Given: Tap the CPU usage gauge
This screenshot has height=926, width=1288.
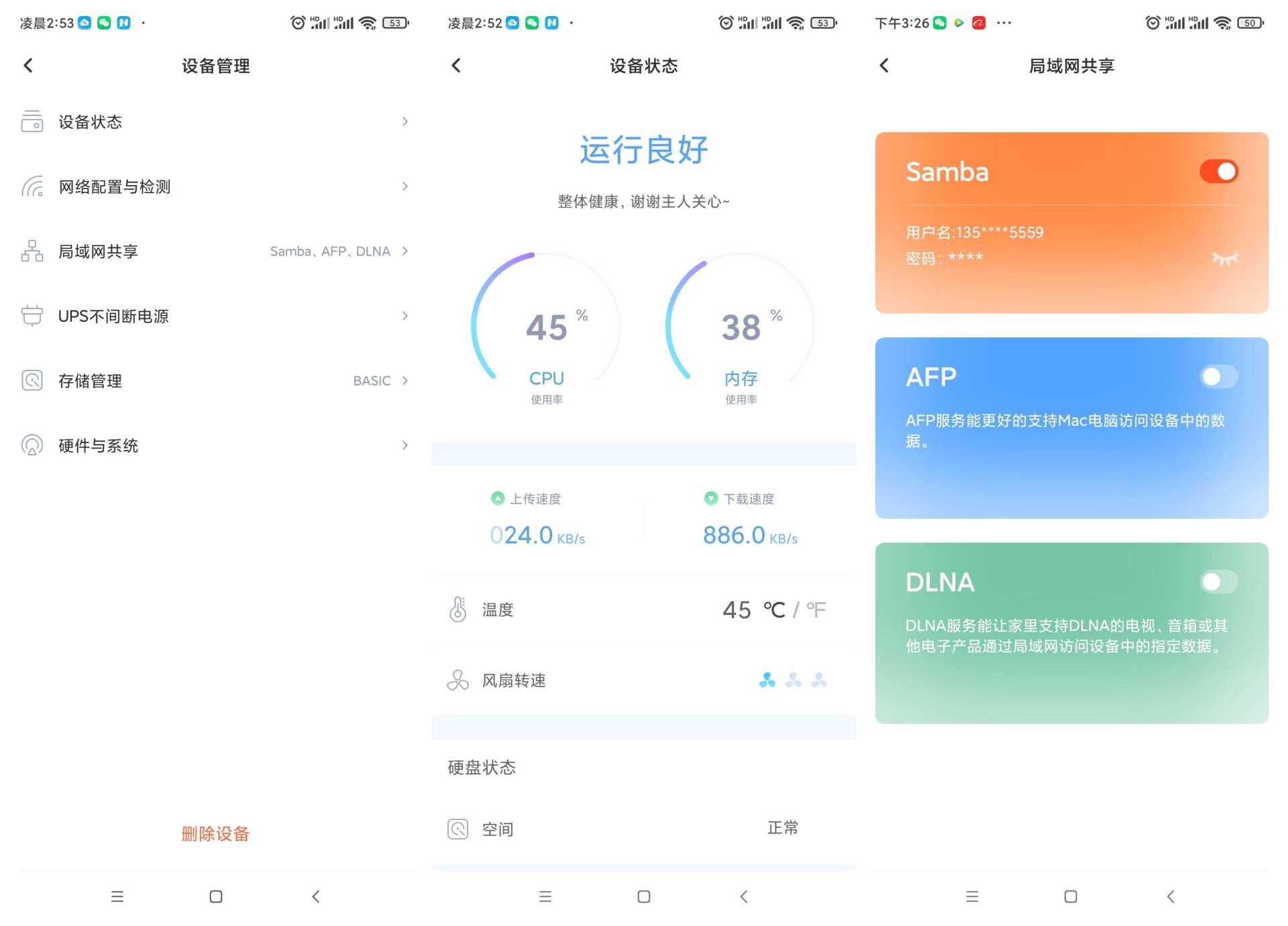Looking at the screenshot, I should coord(546,329).
